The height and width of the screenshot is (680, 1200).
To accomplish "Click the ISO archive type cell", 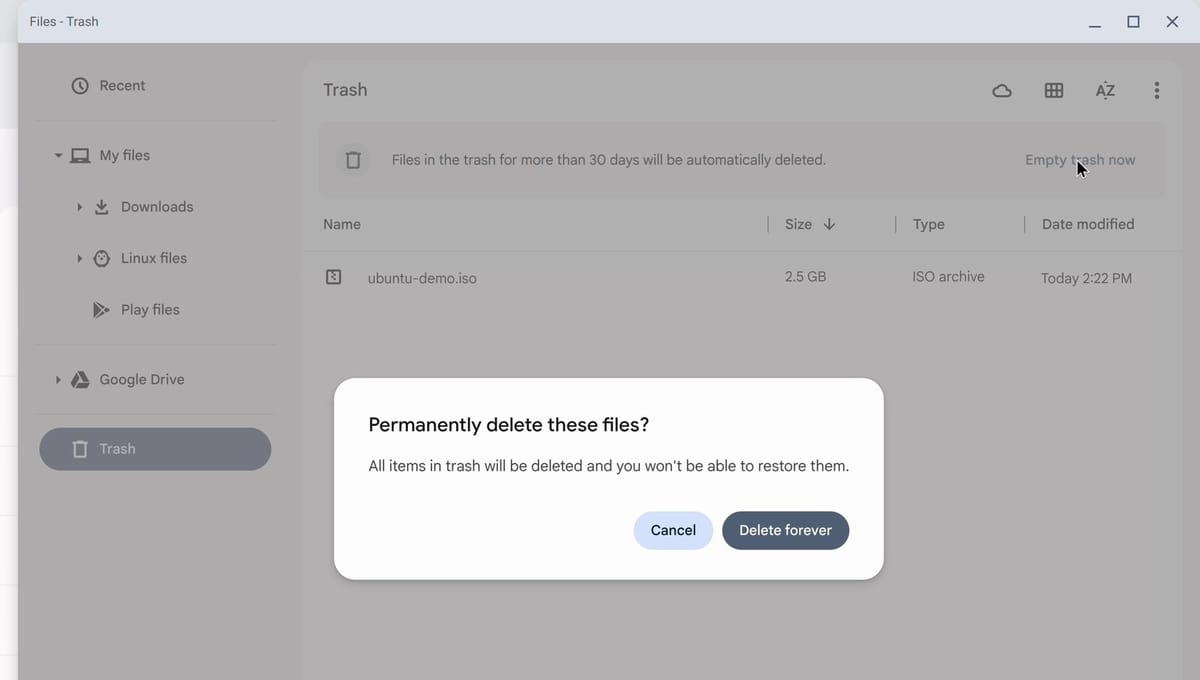I will click(x=948, y=277).
